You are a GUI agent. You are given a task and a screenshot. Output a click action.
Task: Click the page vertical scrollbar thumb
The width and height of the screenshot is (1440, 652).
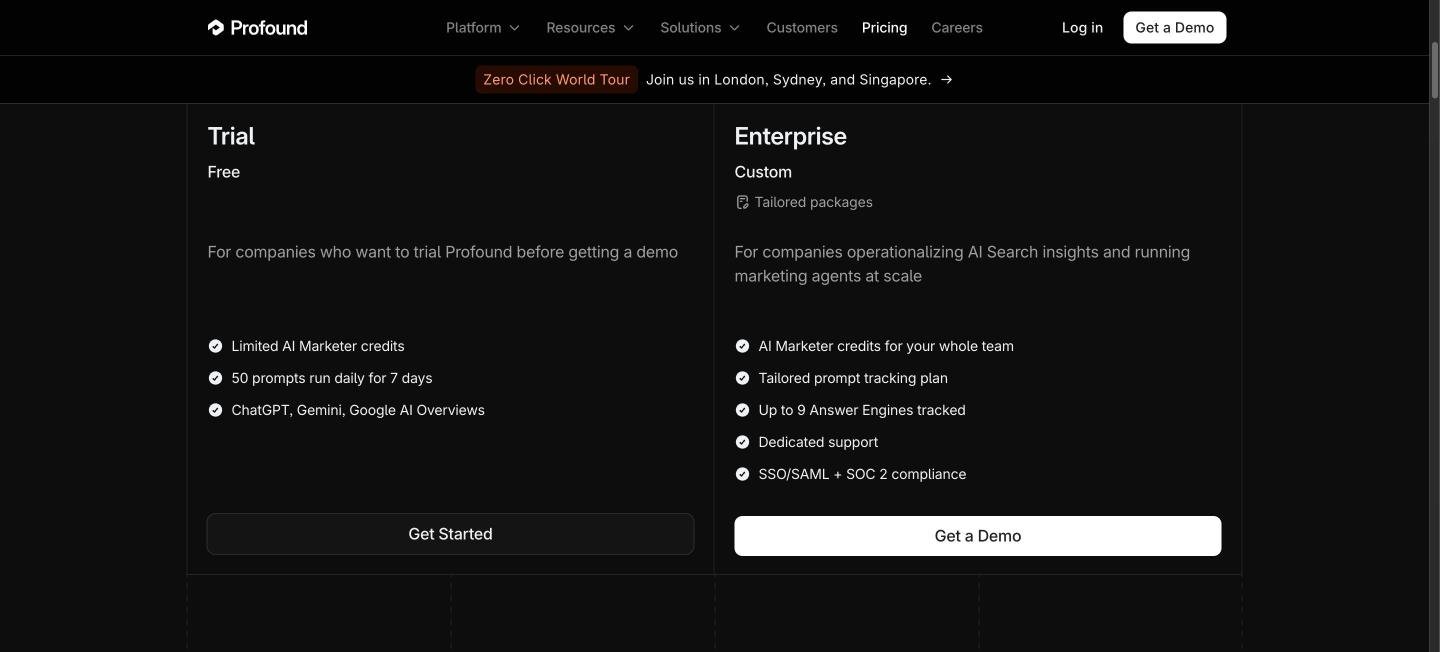click(1434, 70)
